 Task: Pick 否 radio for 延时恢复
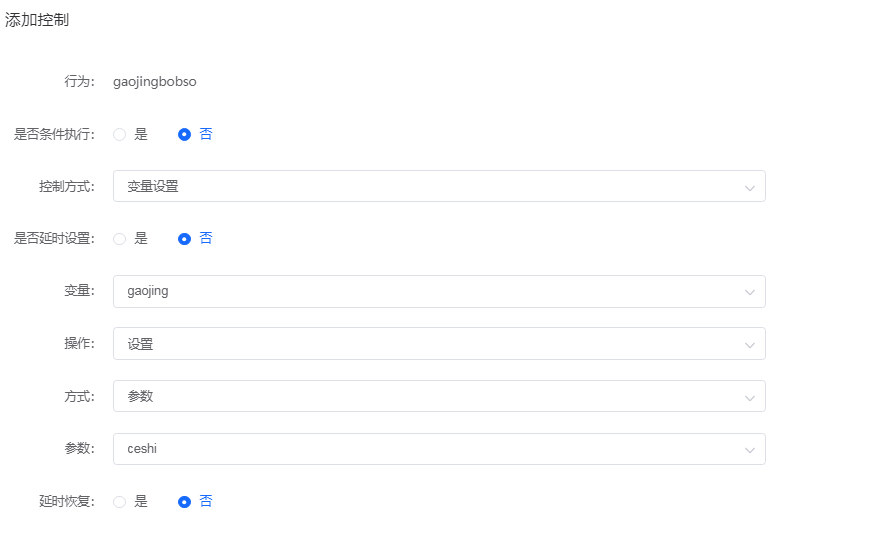pos(184,502)
